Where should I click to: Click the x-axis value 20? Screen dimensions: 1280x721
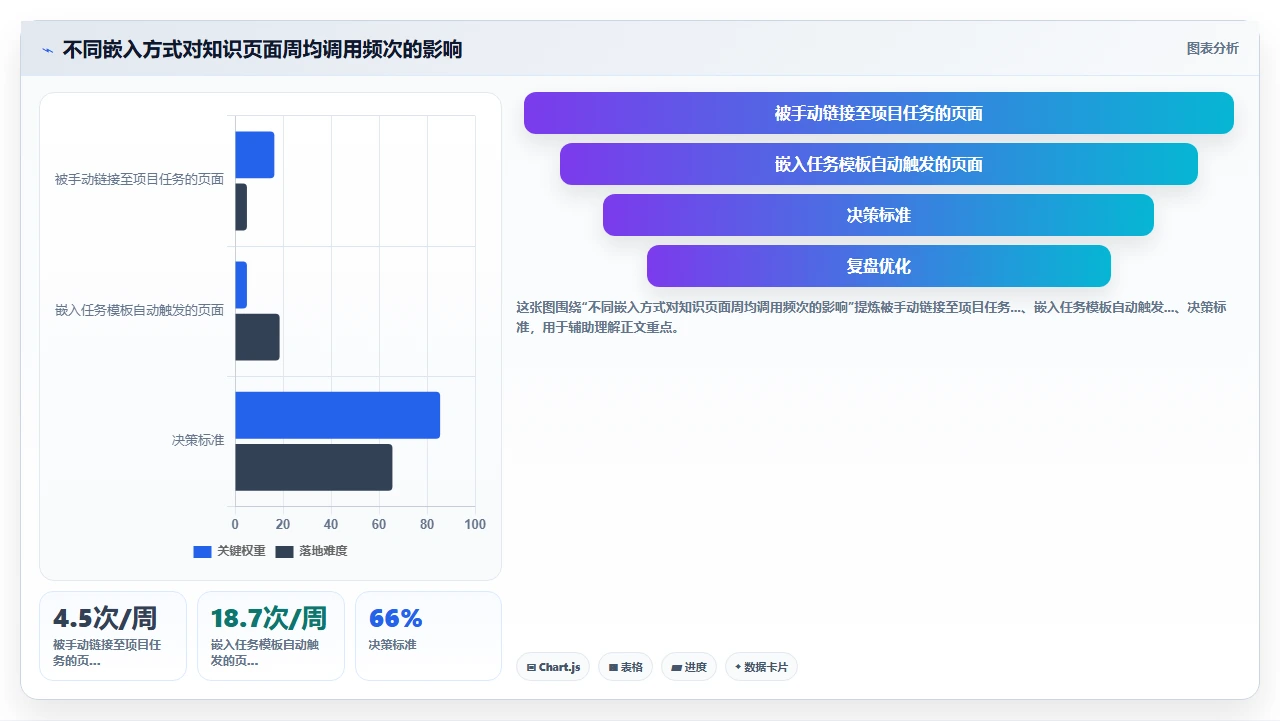[x=283, y=524]
